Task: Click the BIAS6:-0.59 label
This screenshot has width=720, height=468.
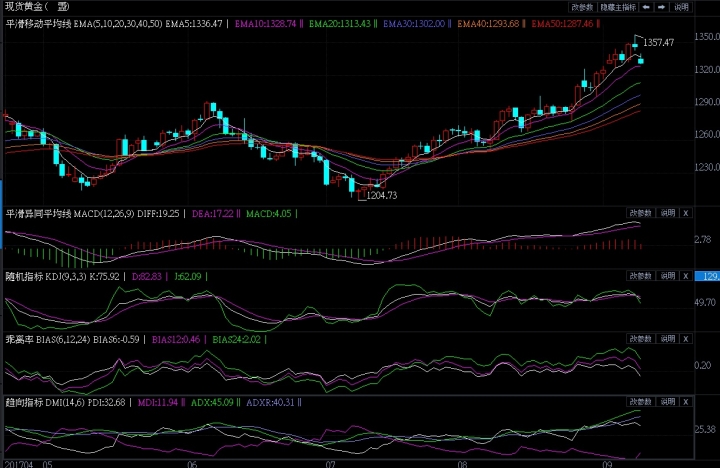Action: [x=116, y=339]
